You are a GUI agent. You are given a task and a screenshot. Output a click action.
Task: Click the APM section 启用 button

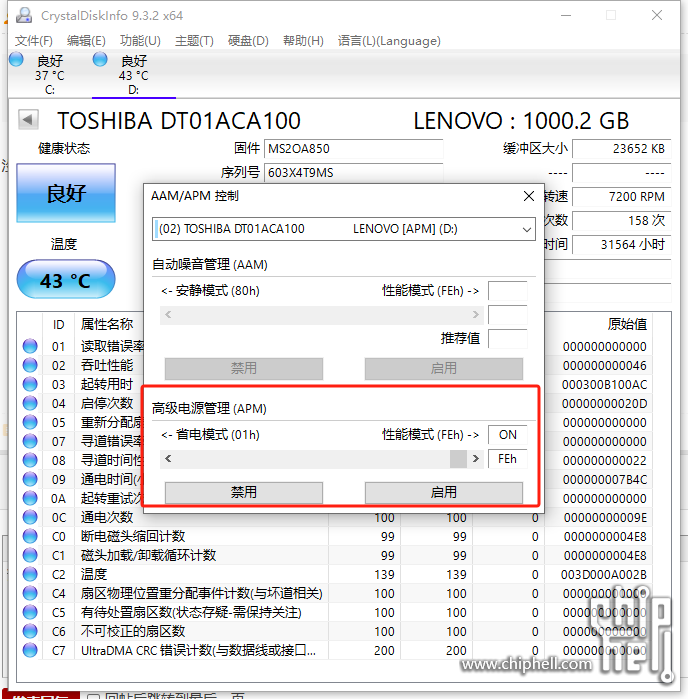click(444, 492)
